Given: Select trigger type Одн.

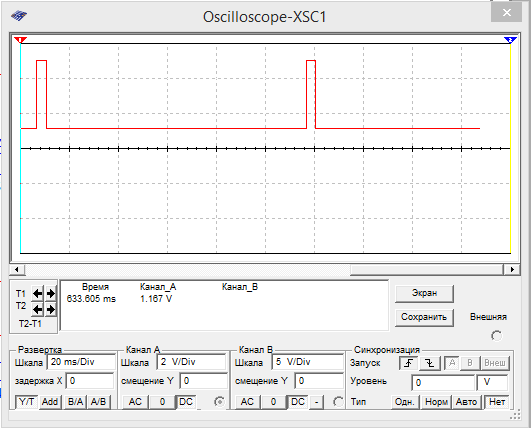Looking at the screenshot, I should pos(405,402).
